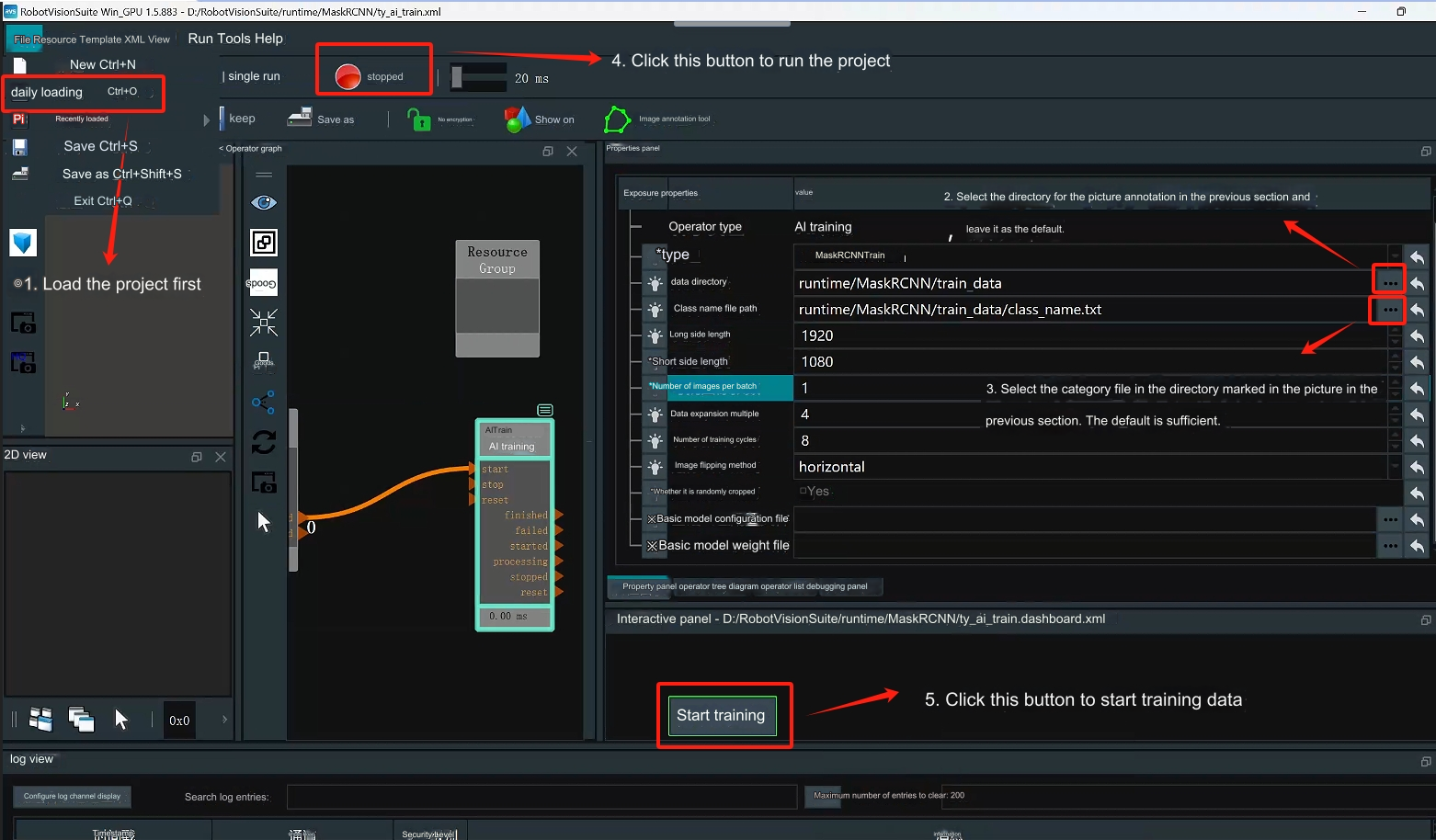Click the shrink-to-fit arrows icon
Screen dimensions: 1436x840
pyautogui.click(x=264, y=323)
